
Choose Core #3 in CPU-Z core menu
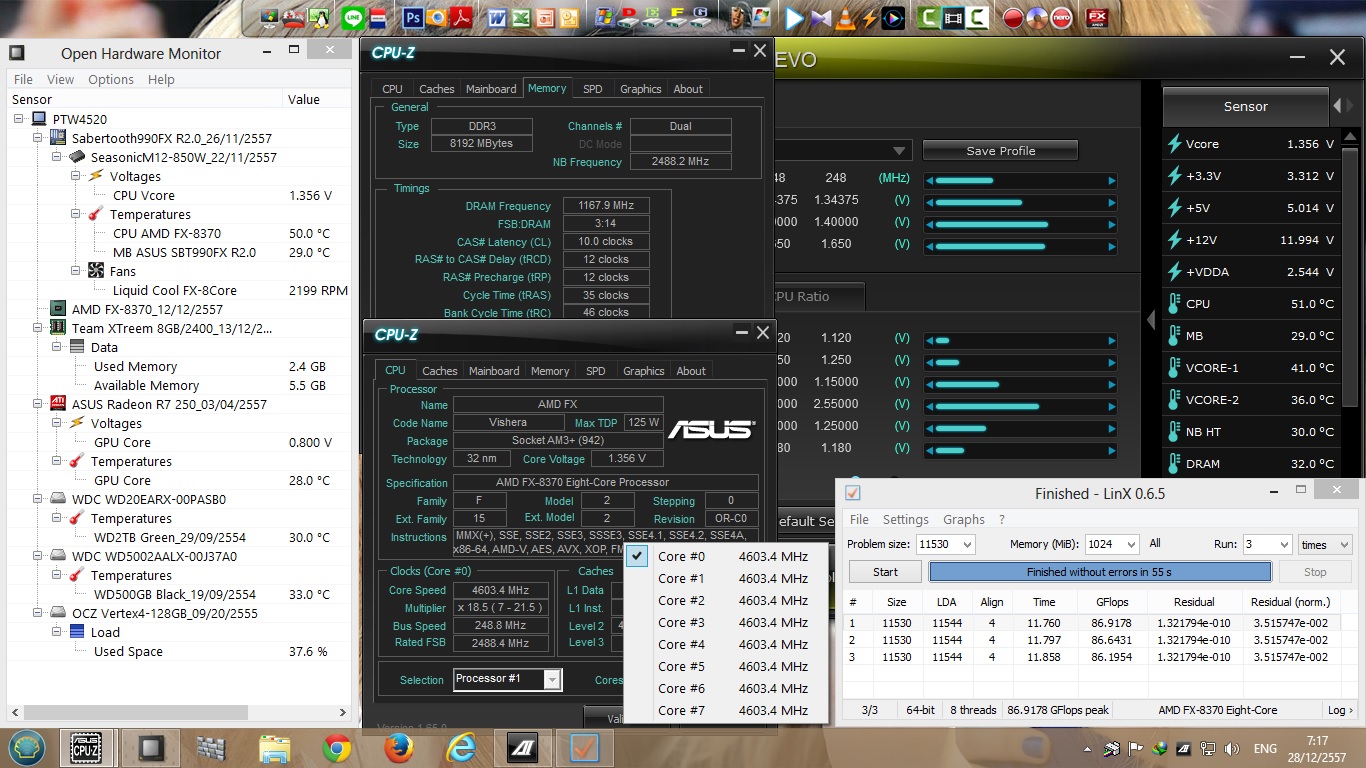(728, 622)
